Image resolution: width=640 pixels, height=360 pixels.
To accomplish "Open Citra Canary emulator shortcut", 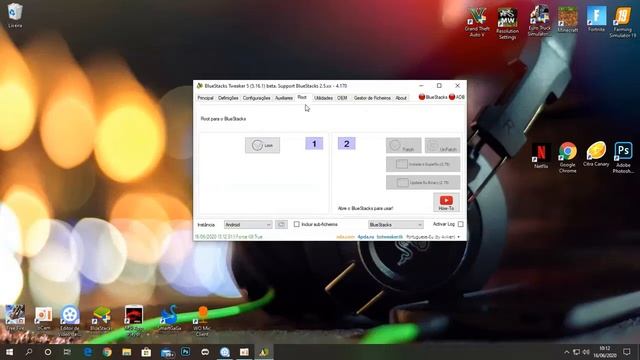I will [596, 154].
